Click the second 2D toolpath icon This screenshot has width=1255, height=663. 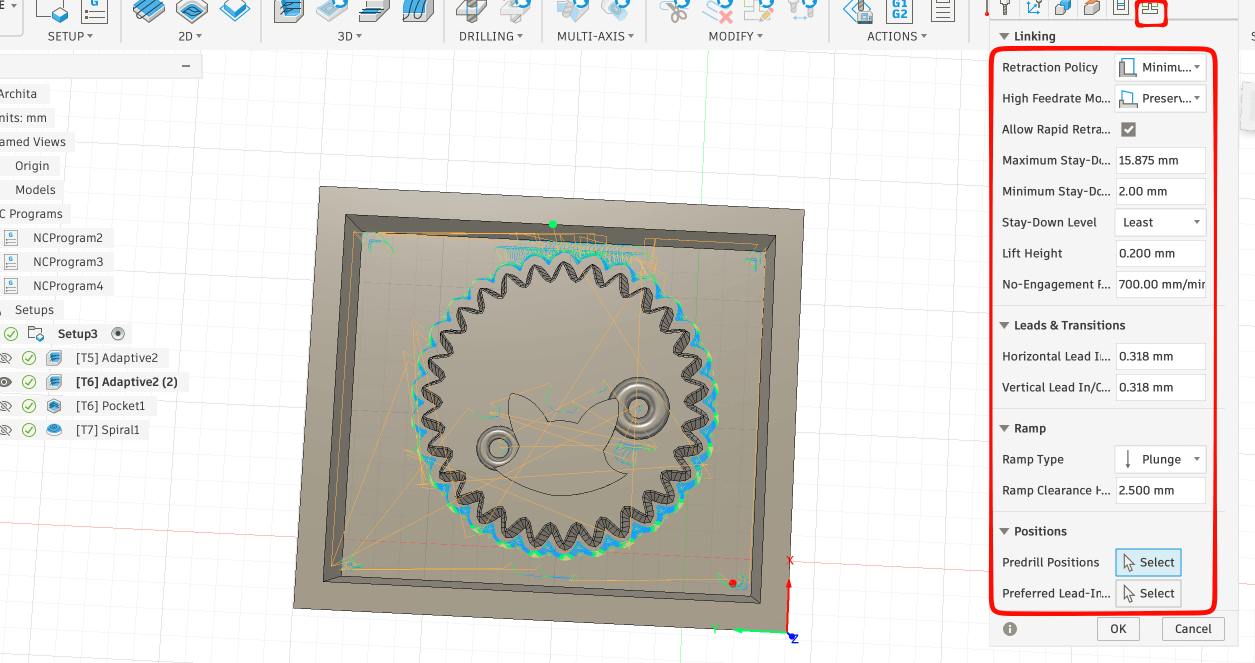[x=192, y=10]
